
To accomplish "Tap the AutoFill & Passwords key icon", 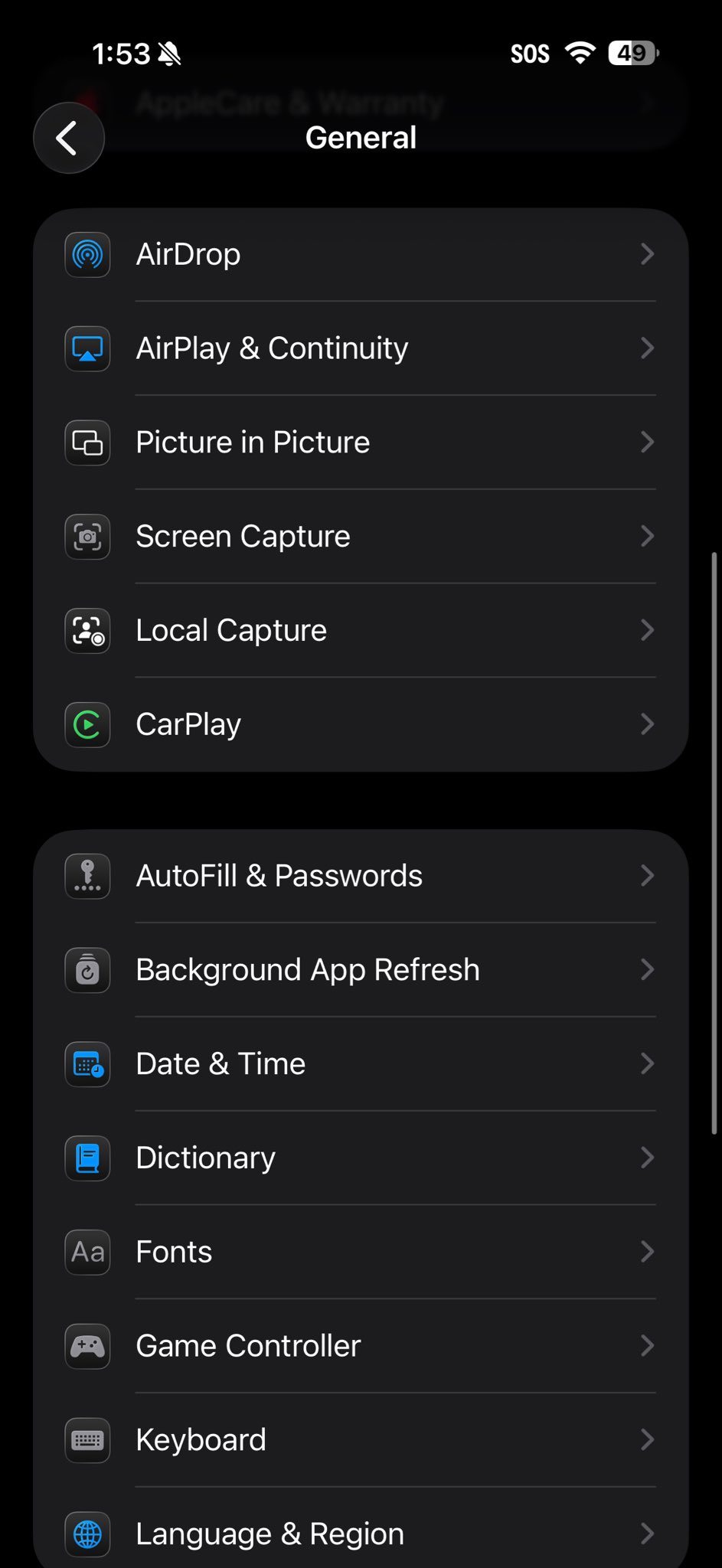I will (x=87, y=876).
